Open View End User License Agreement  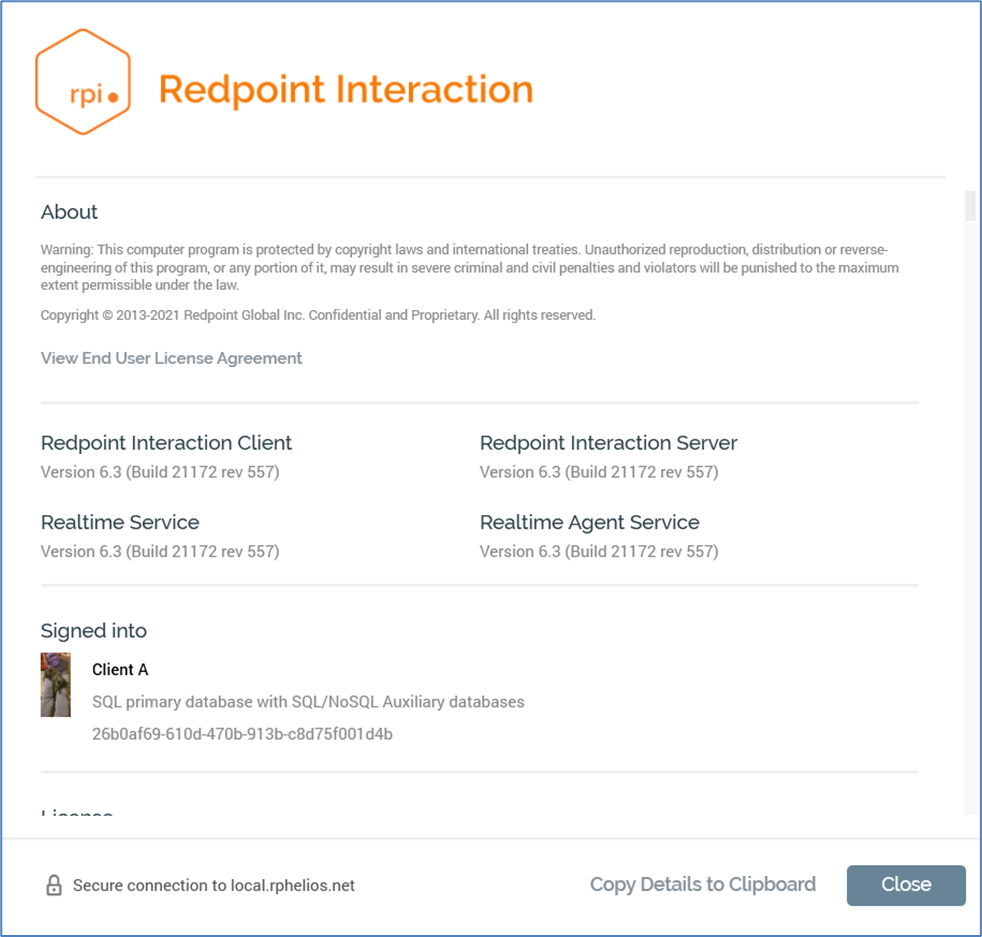[171, 358]
